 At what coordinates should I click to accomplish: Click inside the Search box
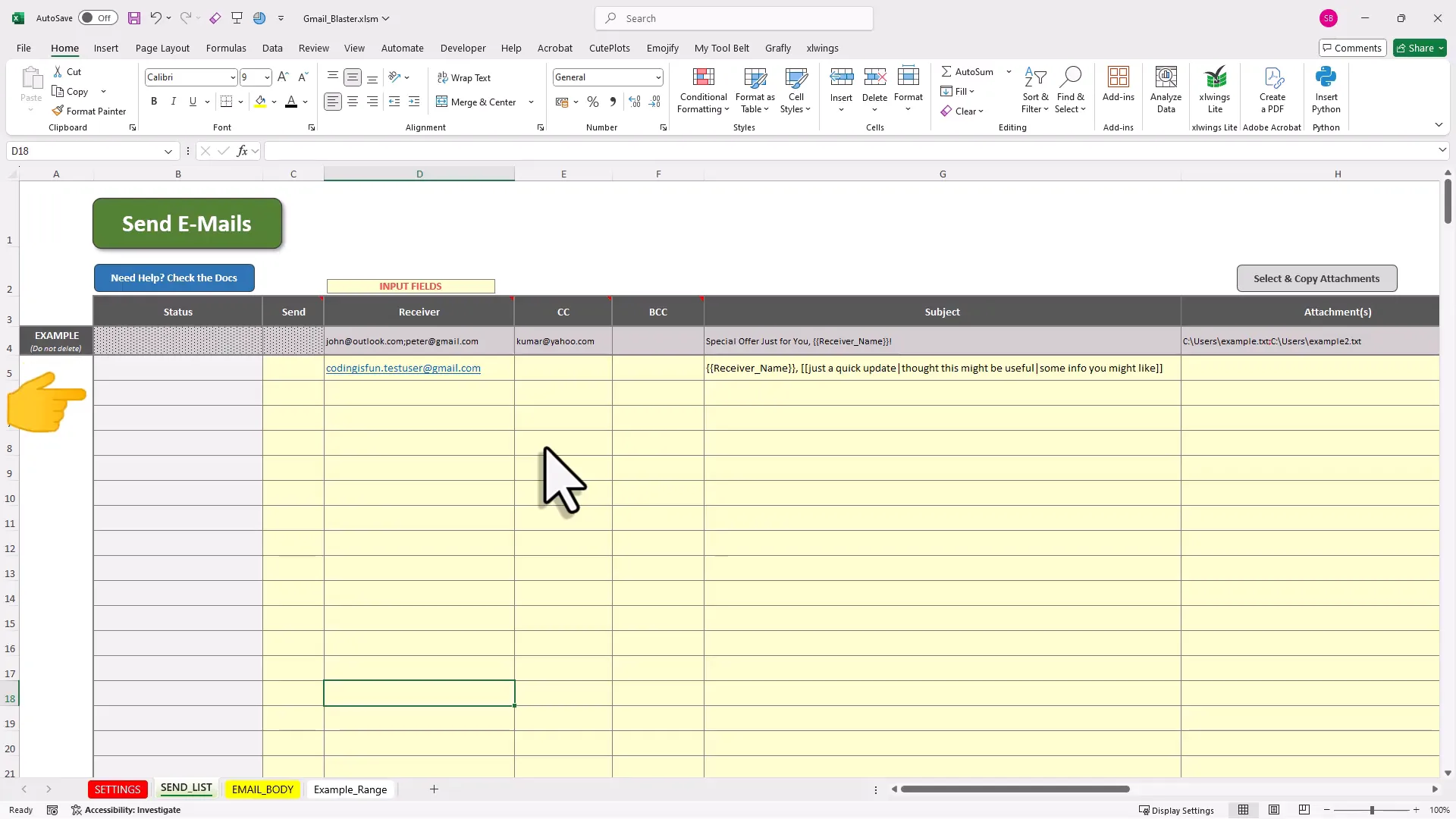click(x=733, y=17)
